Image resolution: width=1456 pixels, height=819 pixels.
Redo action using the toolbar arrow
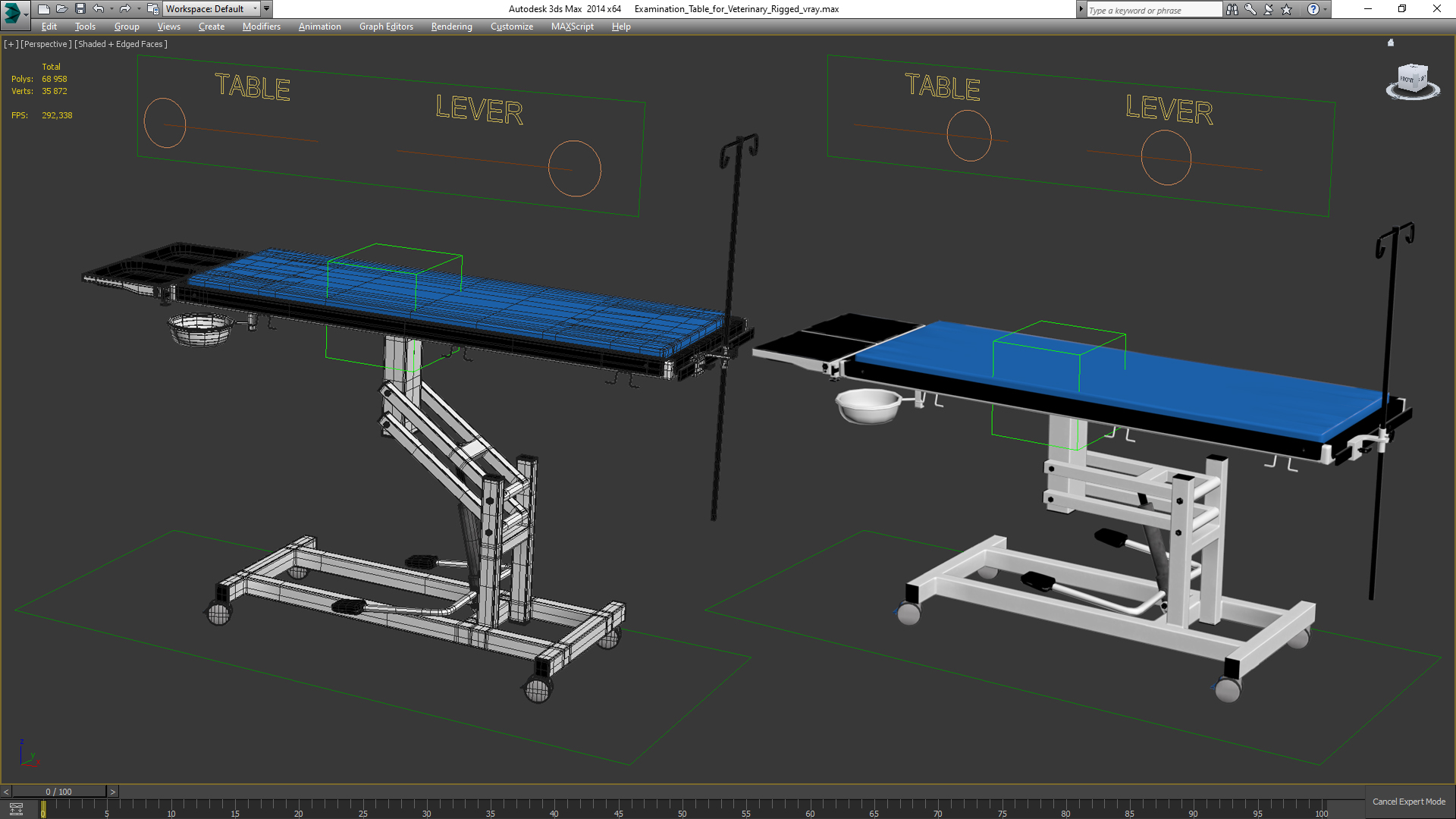tap(125, 9)
